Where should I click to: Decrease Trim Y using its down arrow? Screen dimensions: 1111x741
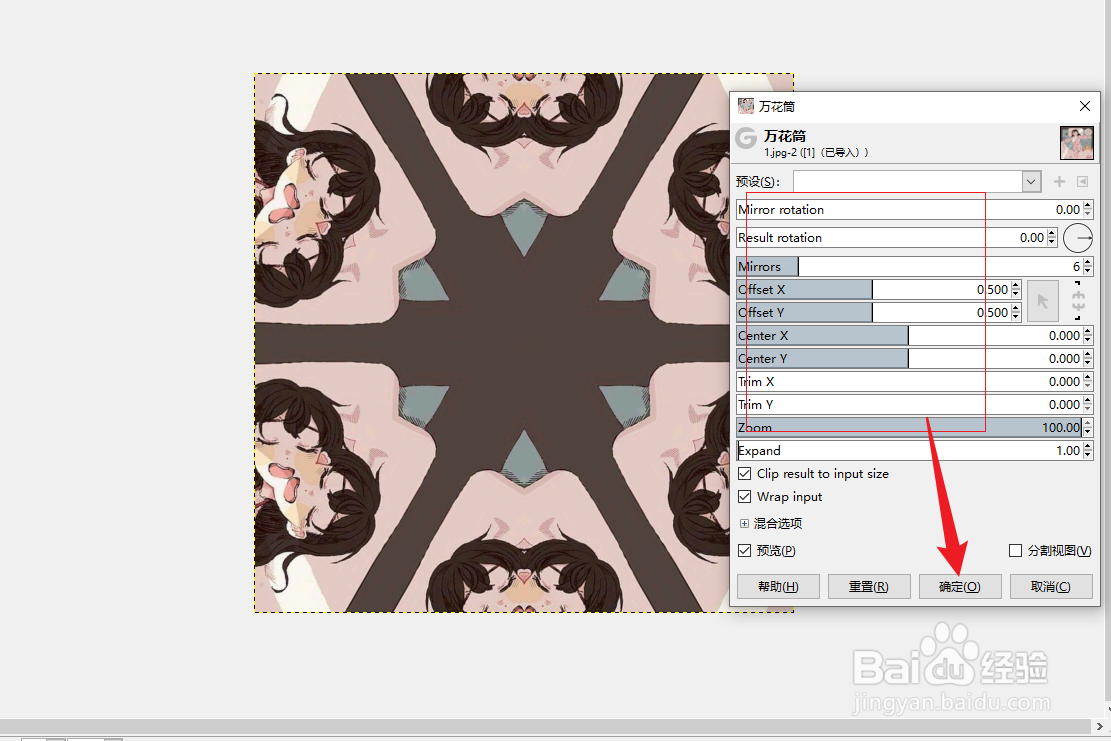click(1088, 409)
